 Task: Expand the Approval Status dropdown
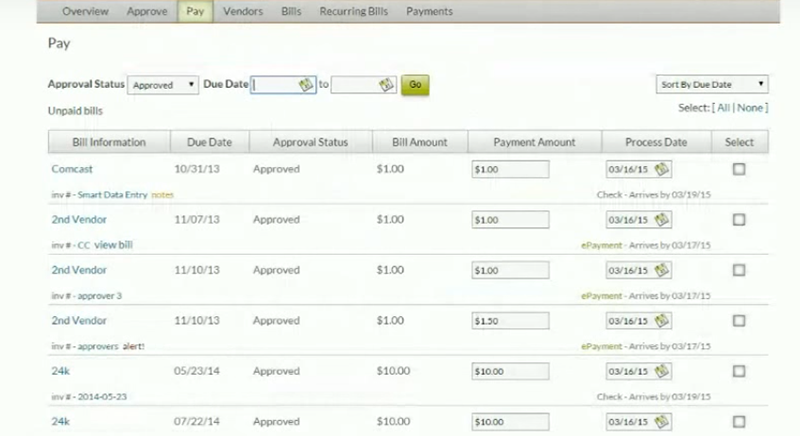[x=165, y=86]
